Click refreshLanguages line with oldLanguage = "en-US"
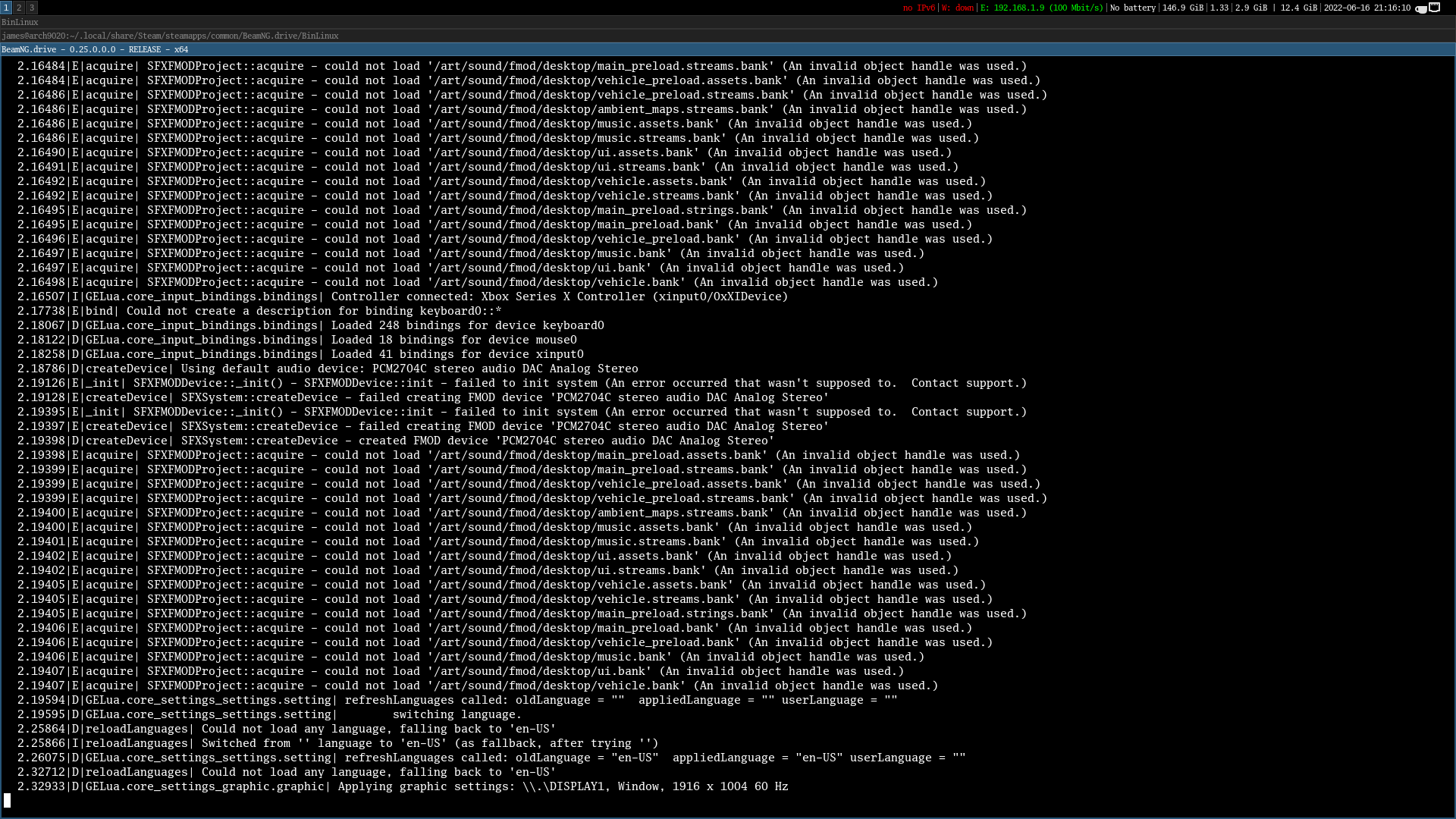Viewport: 1456px width, 819px height. tap(491, 758)
